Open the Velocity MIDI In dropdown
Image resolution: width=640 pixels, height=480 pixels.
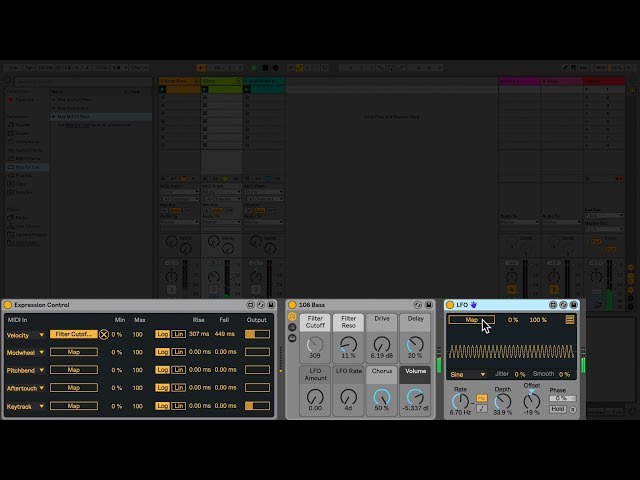pyautogui.click(x=25, y=335)
